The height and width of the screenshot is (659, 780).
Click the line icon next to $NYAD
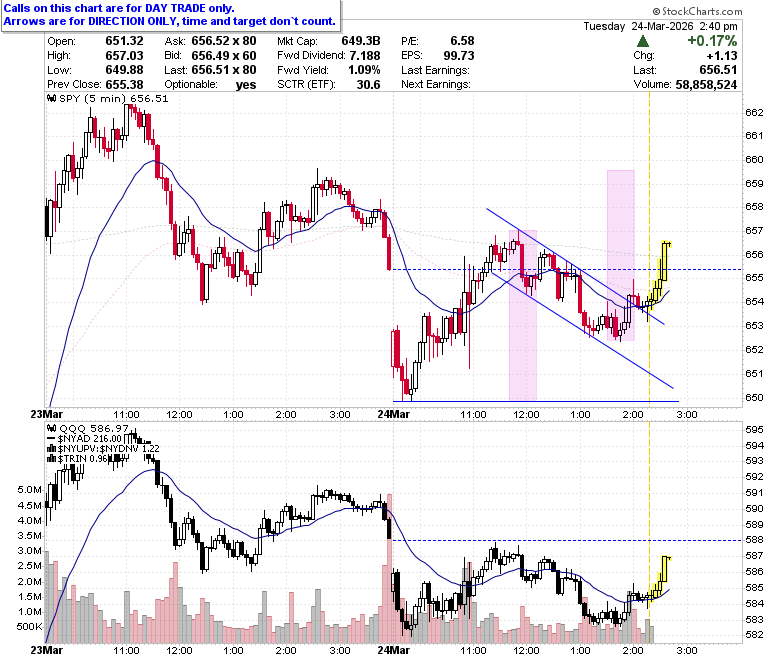point(51,439)
